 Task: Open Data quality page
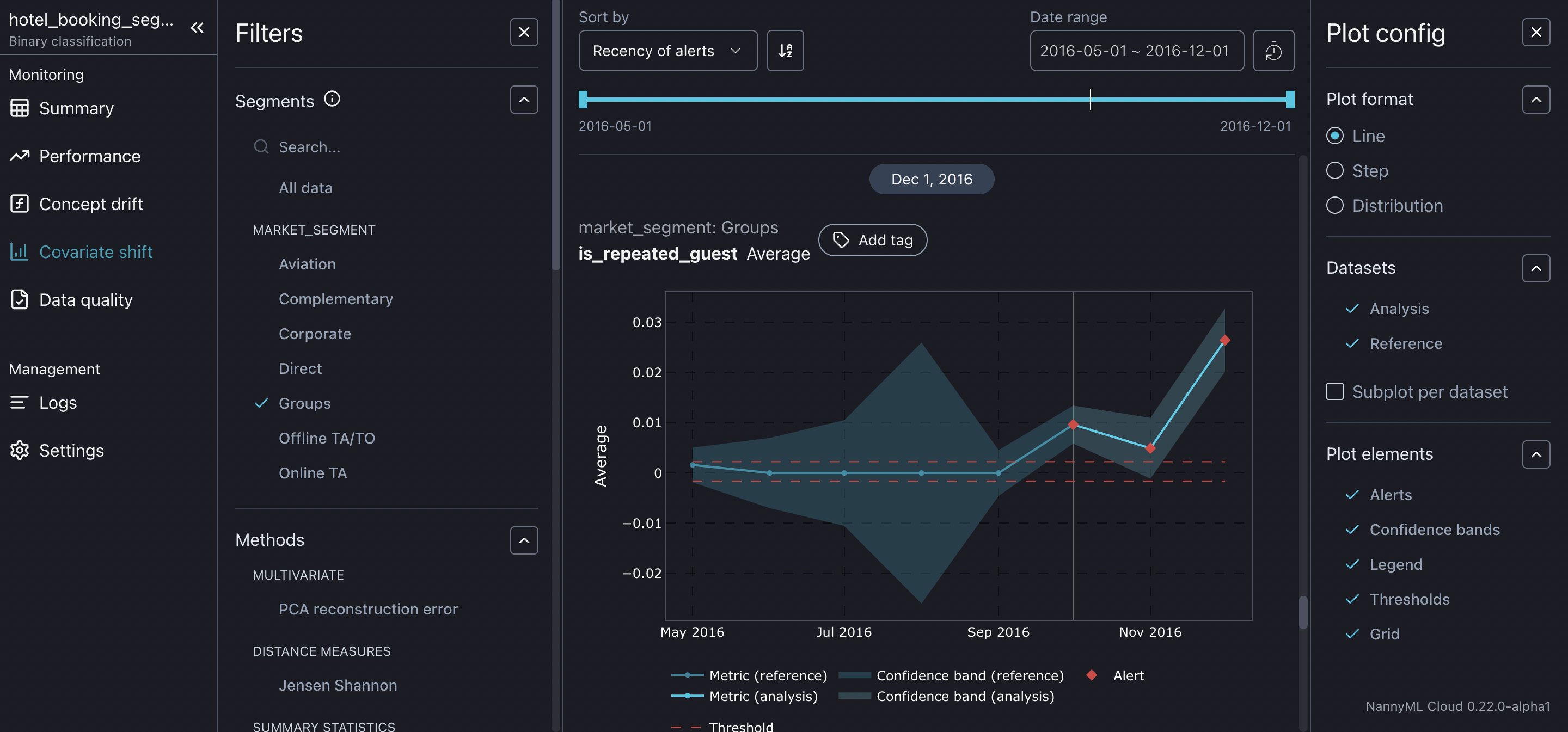pyautogui.click(x=85, y=300)
